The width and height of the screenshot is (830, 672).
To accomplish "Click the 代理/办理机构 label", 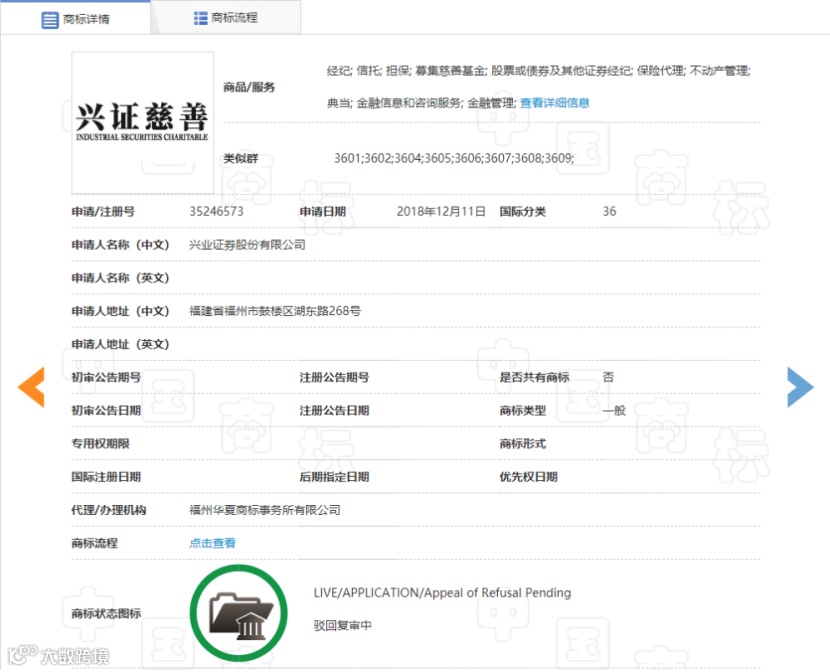I will [x=109, y=510].
